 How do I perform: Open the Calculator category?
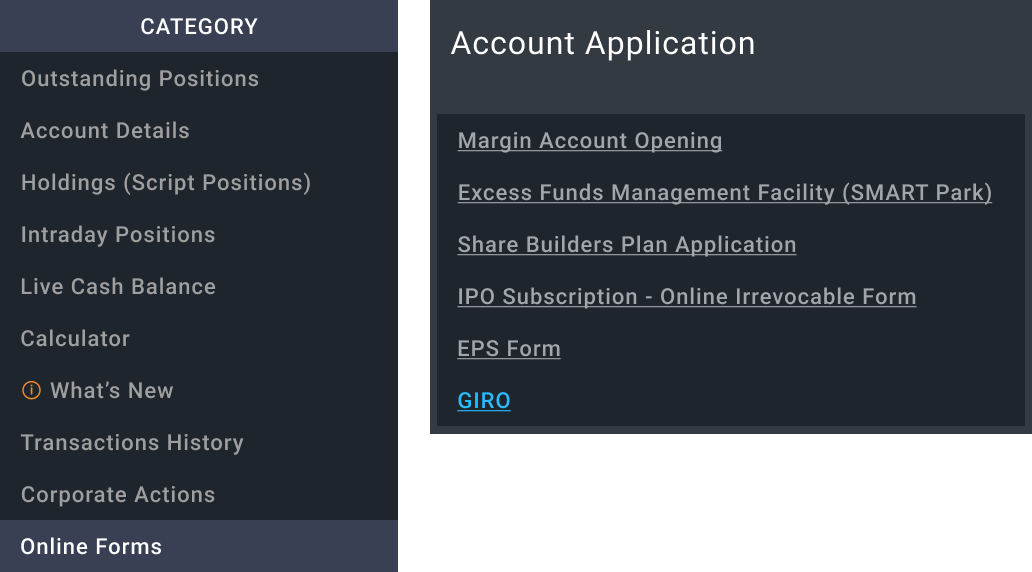pos(75,339)
